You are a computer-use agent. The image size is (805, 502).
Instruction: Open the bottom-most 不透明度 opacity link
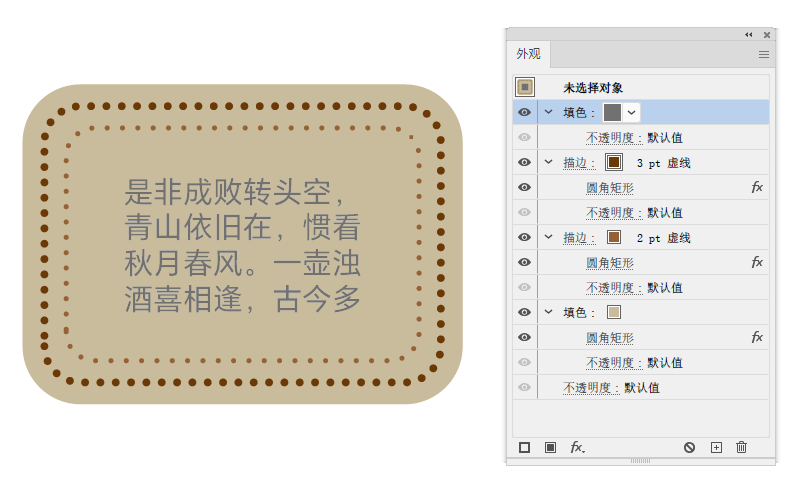(590, 387)
